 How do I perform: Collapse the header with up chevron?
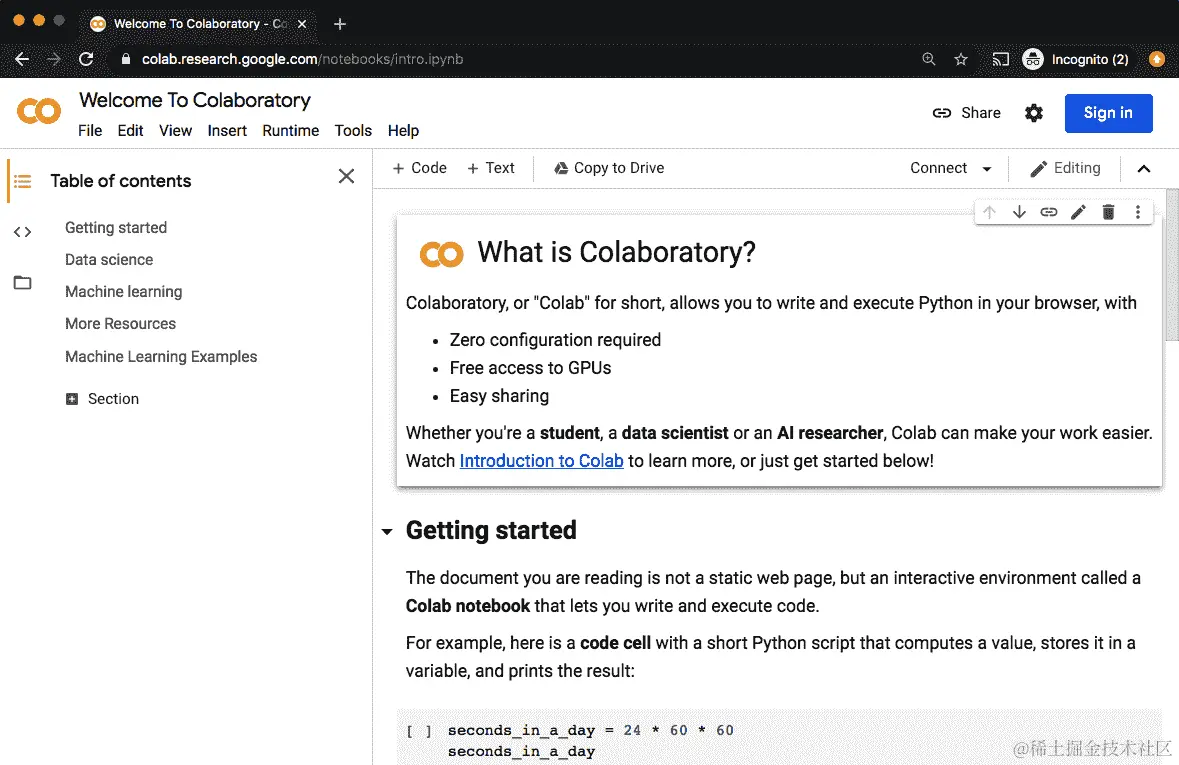coord(1144,168)
